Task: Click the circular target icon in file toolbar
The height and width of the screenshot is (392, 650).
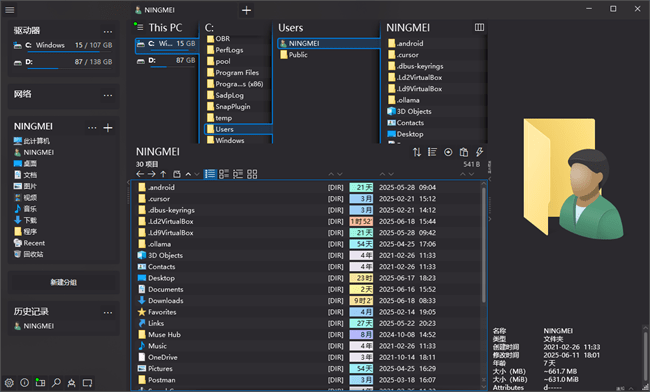Action: 448,152
